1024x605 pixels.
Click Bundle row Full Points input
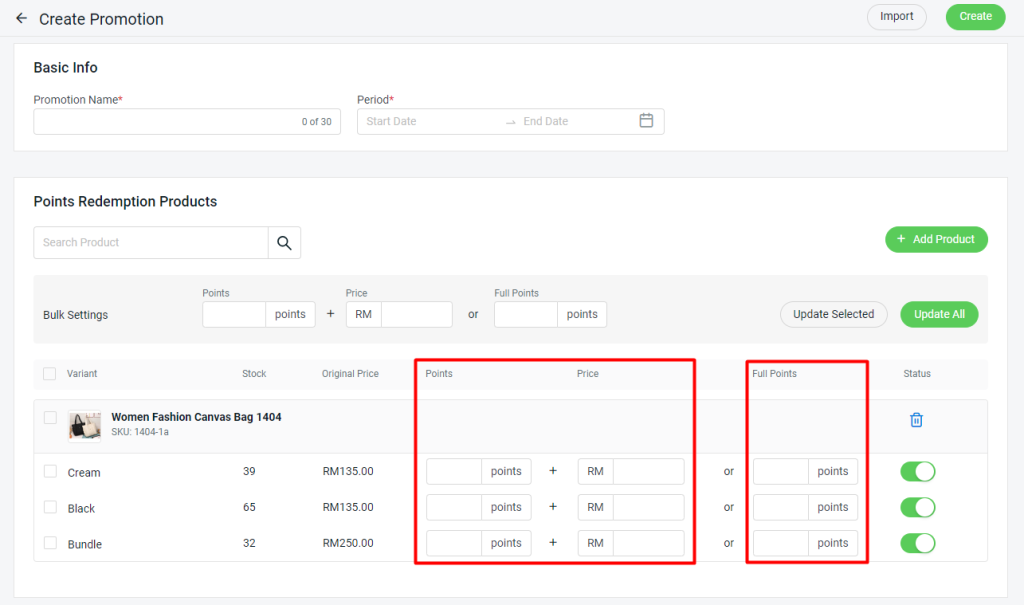click(781, 543)
